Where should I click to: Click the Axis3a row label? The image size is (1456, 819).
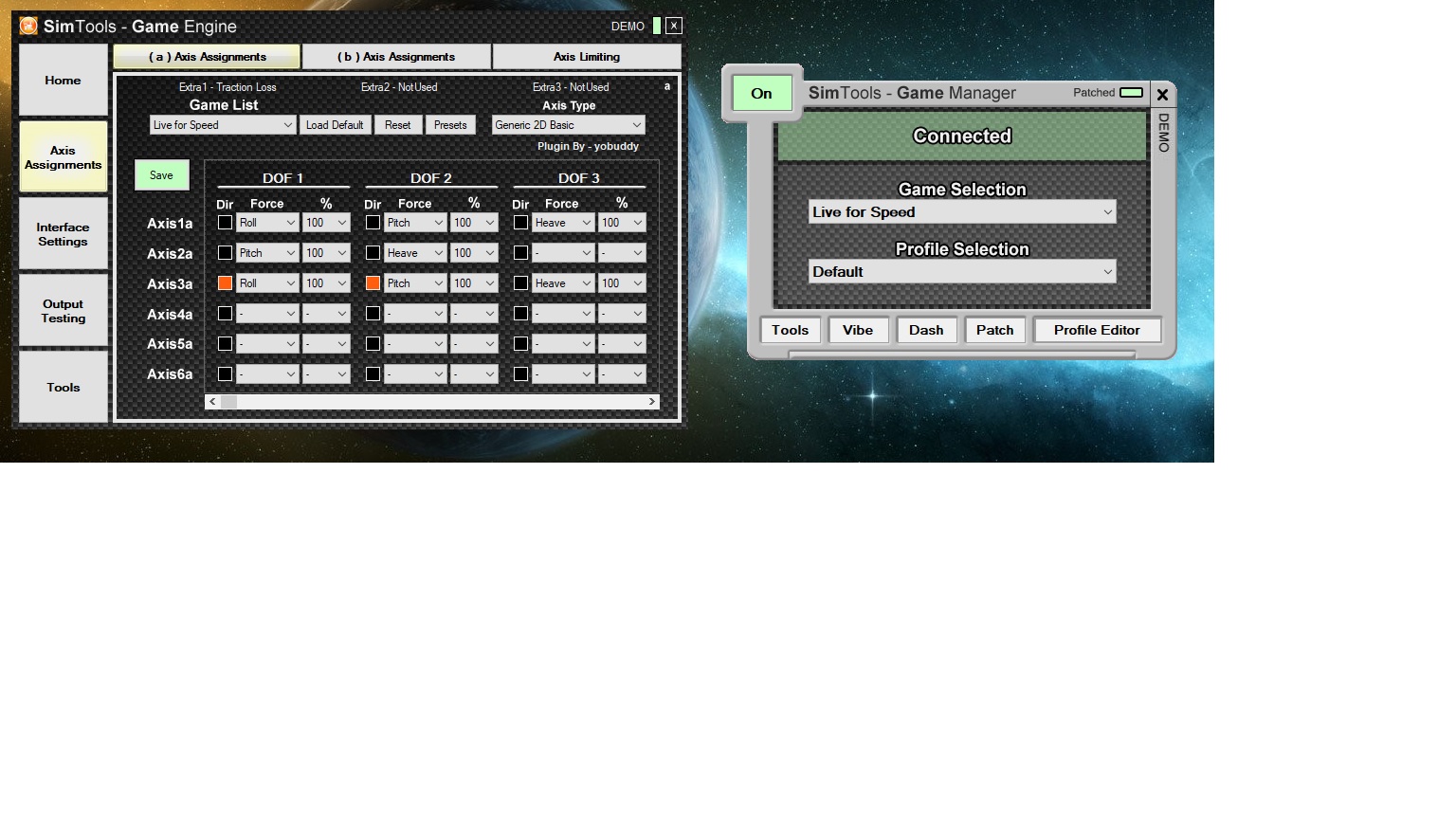(170, 283)
